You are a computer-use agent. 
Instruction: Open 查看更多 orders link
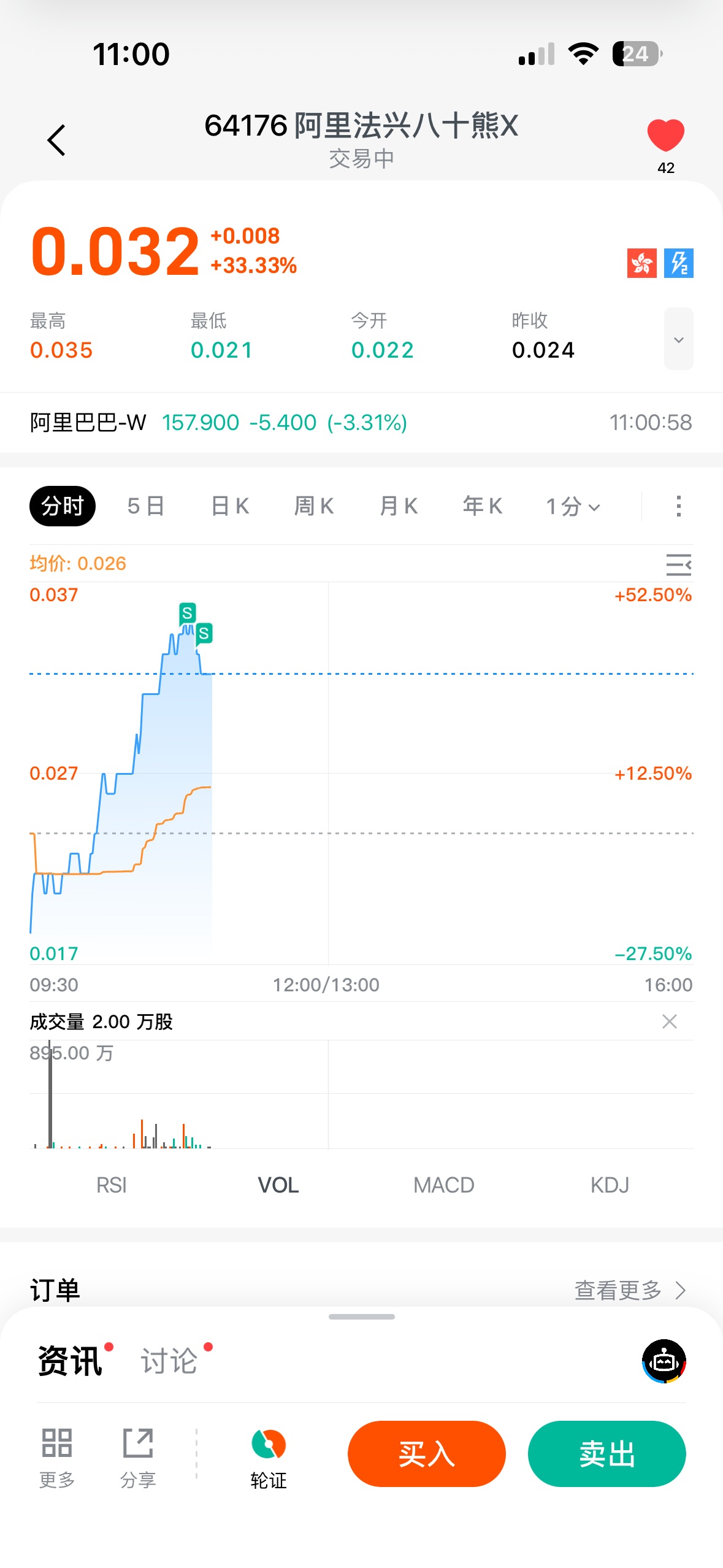click(629, 1290)
